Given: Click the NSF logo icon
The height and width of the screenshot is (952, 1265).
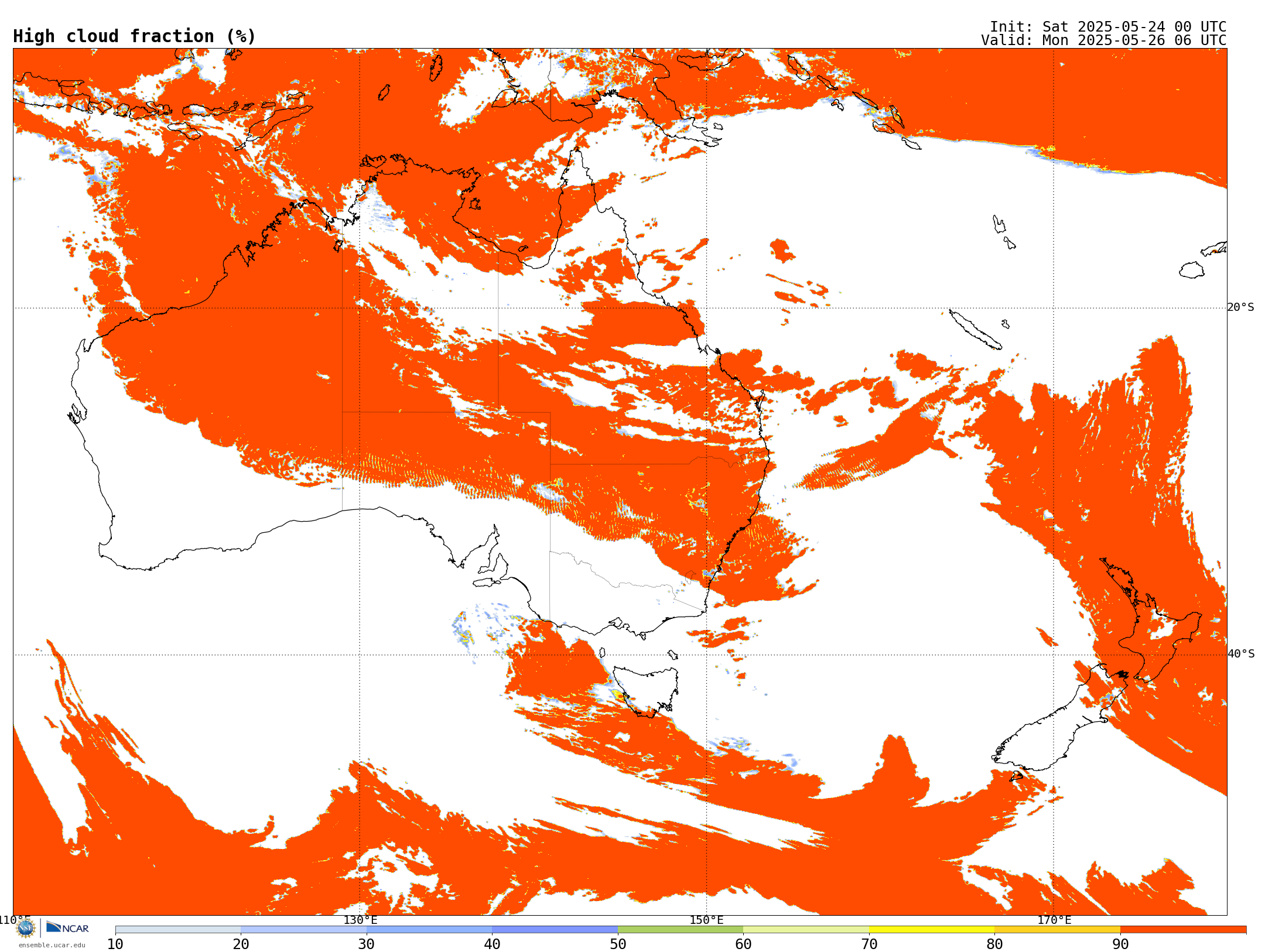Looking at the screenshot, I should click(26, 928).
